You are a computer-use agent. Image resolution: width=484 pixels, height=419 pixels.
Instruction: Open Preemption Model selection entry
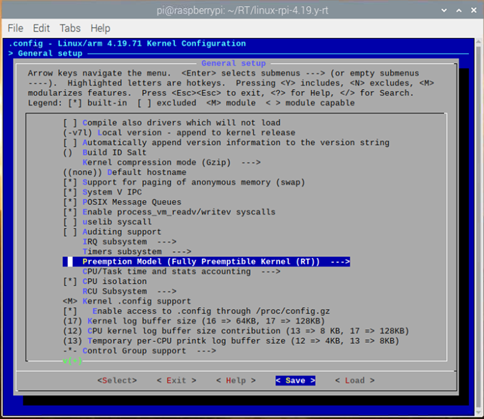click(x=206, y=262)
